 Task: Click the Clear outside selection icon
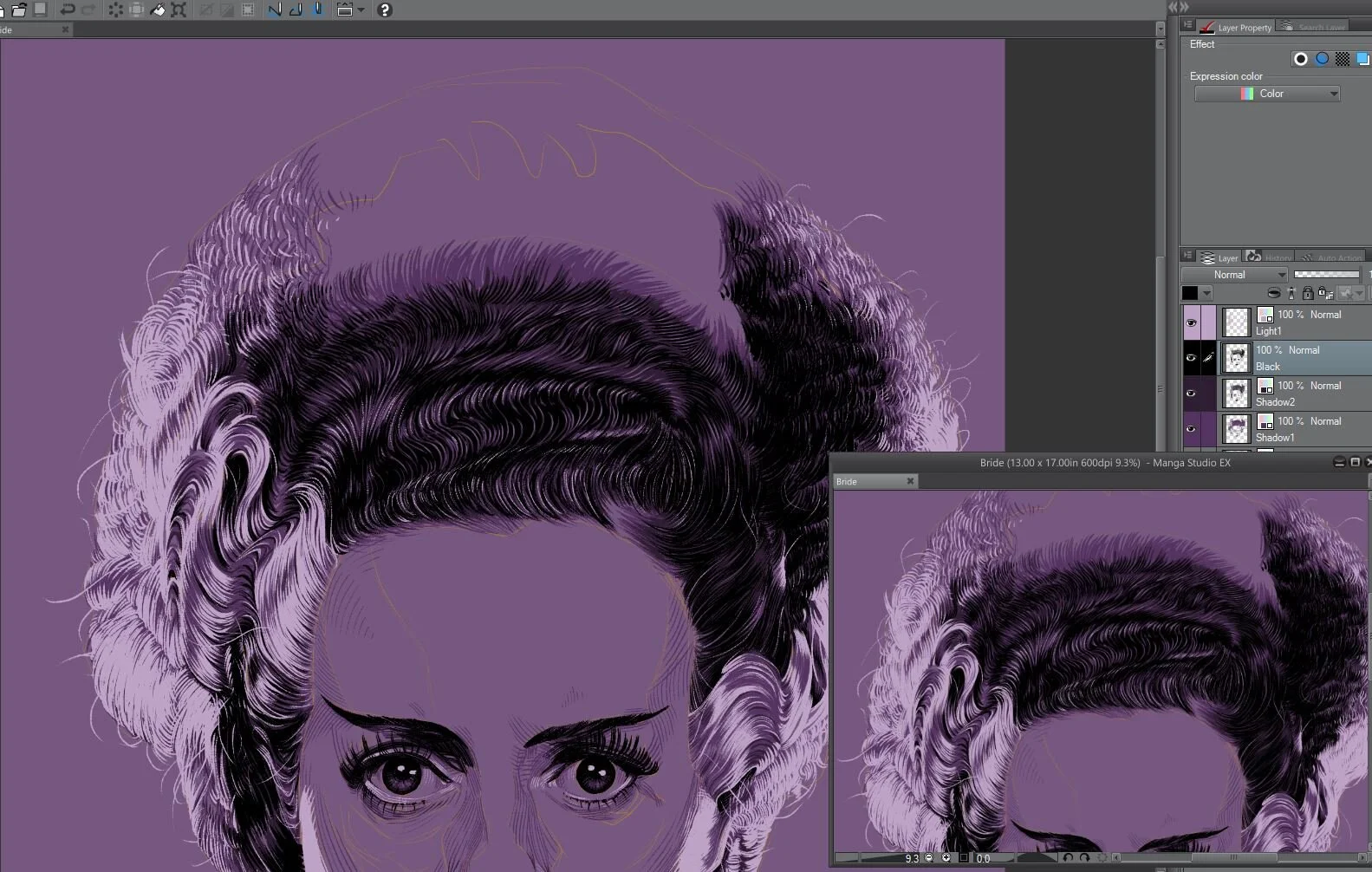136,10
